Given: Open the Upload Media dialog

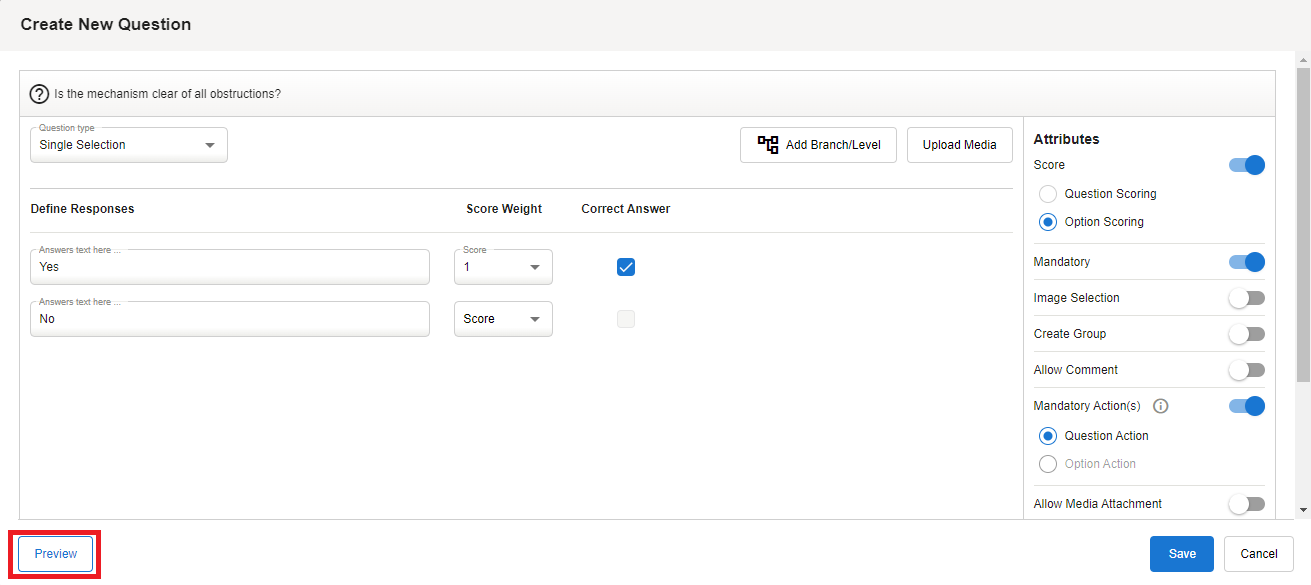Looking at the screenshot, I should [959, 145].
